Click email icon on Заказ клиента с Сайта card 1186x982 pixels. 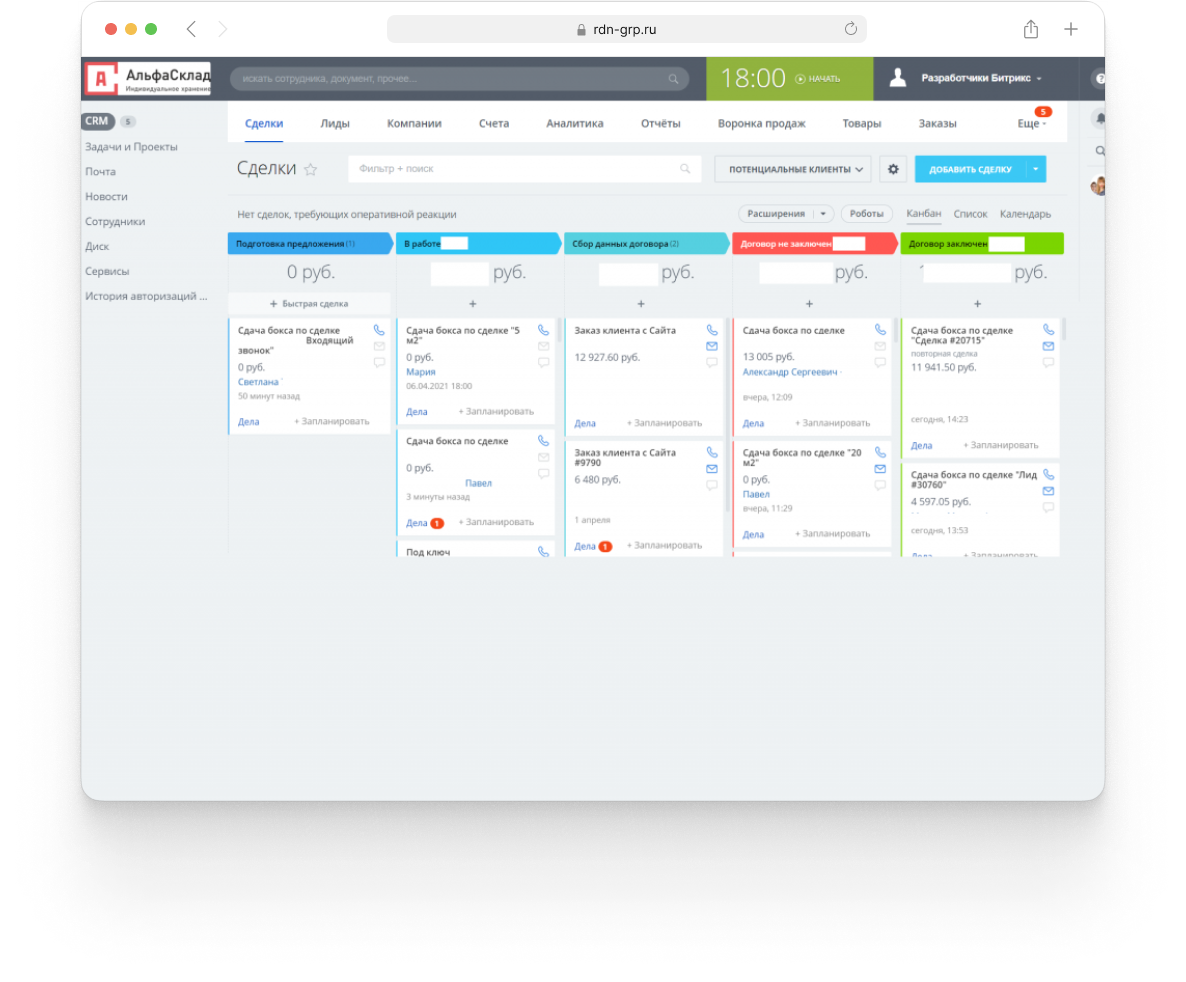[711, 346]
